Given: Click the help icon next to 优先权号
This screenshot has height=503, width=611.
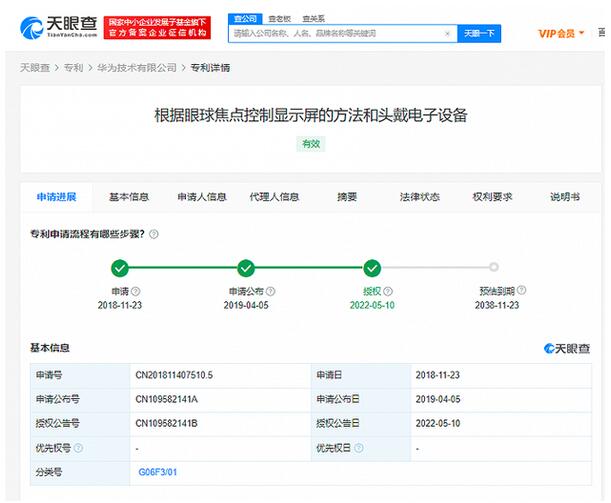Looking at the screenshot, I should click(78, 448).
